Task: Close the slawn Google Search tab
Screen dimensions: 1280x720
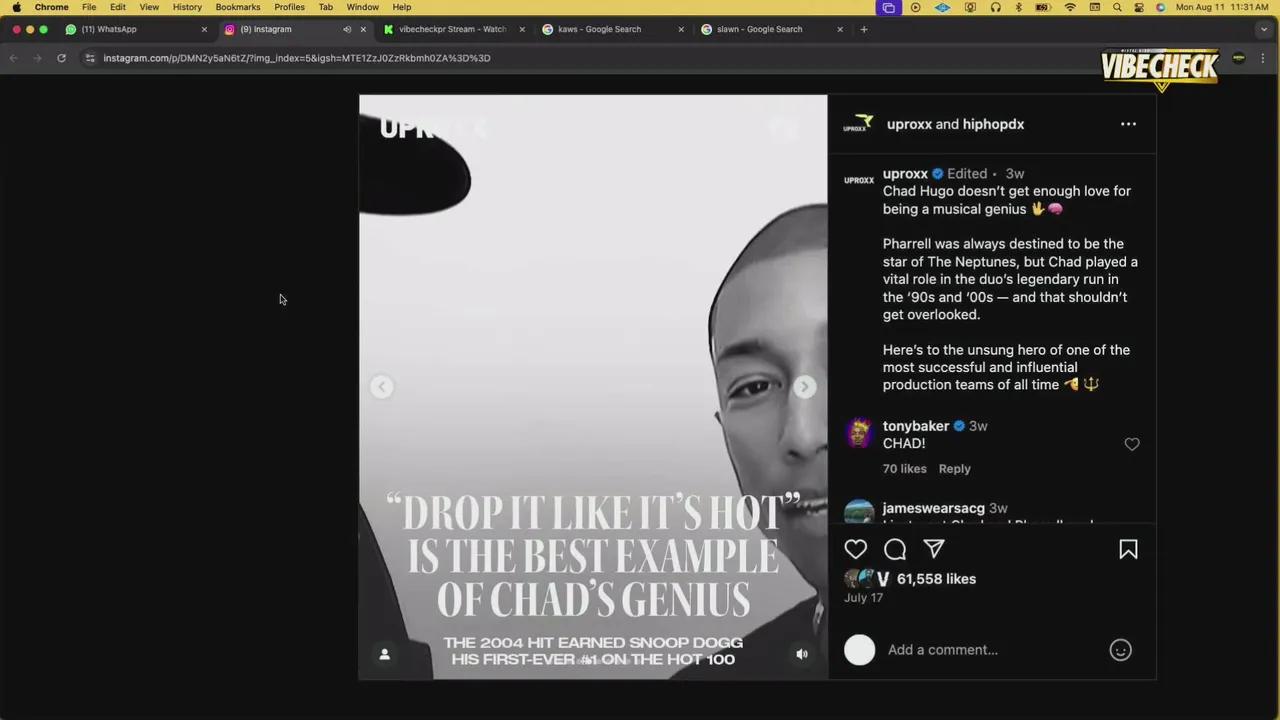Action: pyautogui.click(x=840, y=29)
